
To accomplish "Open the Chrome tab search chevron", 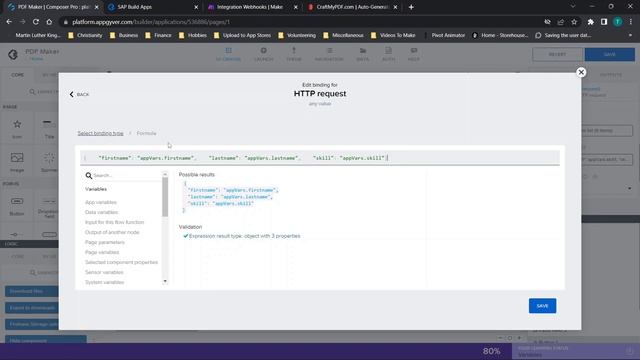I will point(573,7).
